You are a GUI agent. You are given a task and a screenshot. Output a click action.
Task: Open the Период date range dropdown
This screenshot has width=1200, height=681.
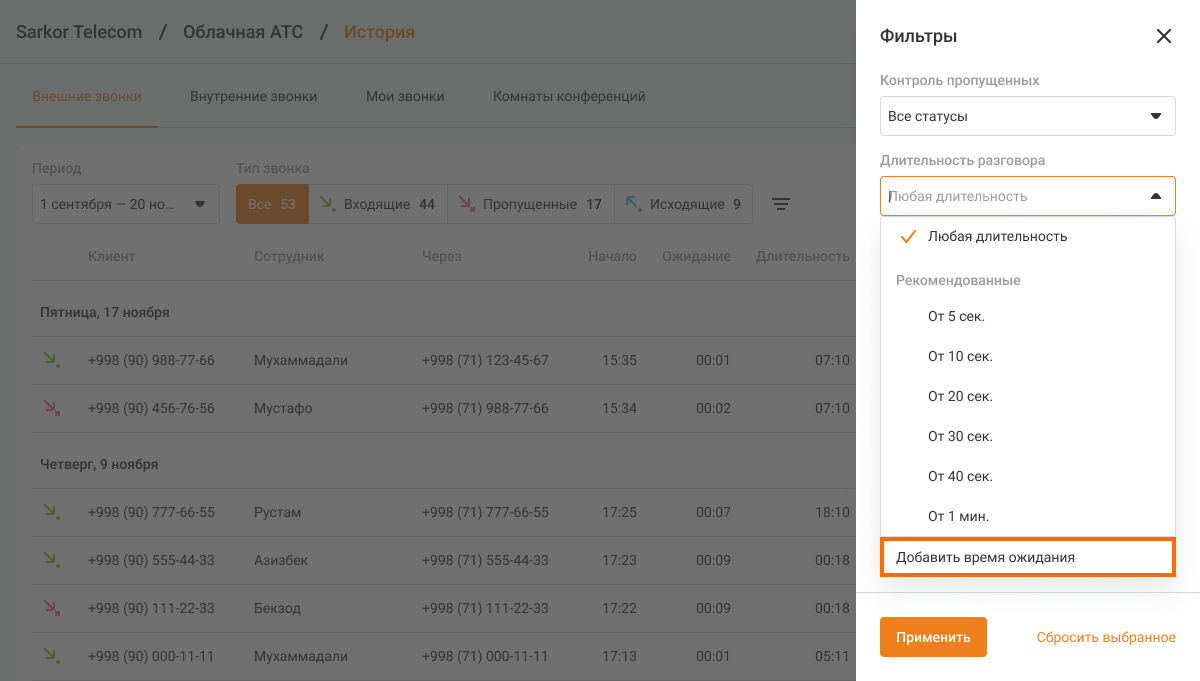pyautogui.click(x=125, y=204)
